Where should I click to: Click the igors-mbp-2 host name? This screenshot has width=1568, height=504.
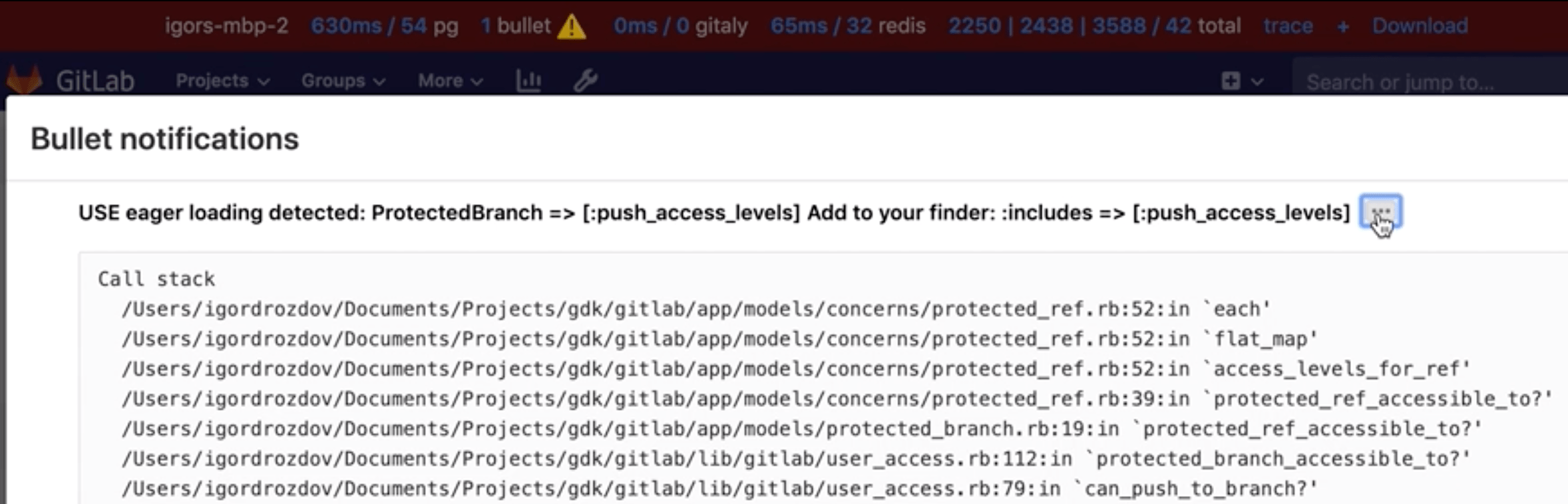click(226, 26)
